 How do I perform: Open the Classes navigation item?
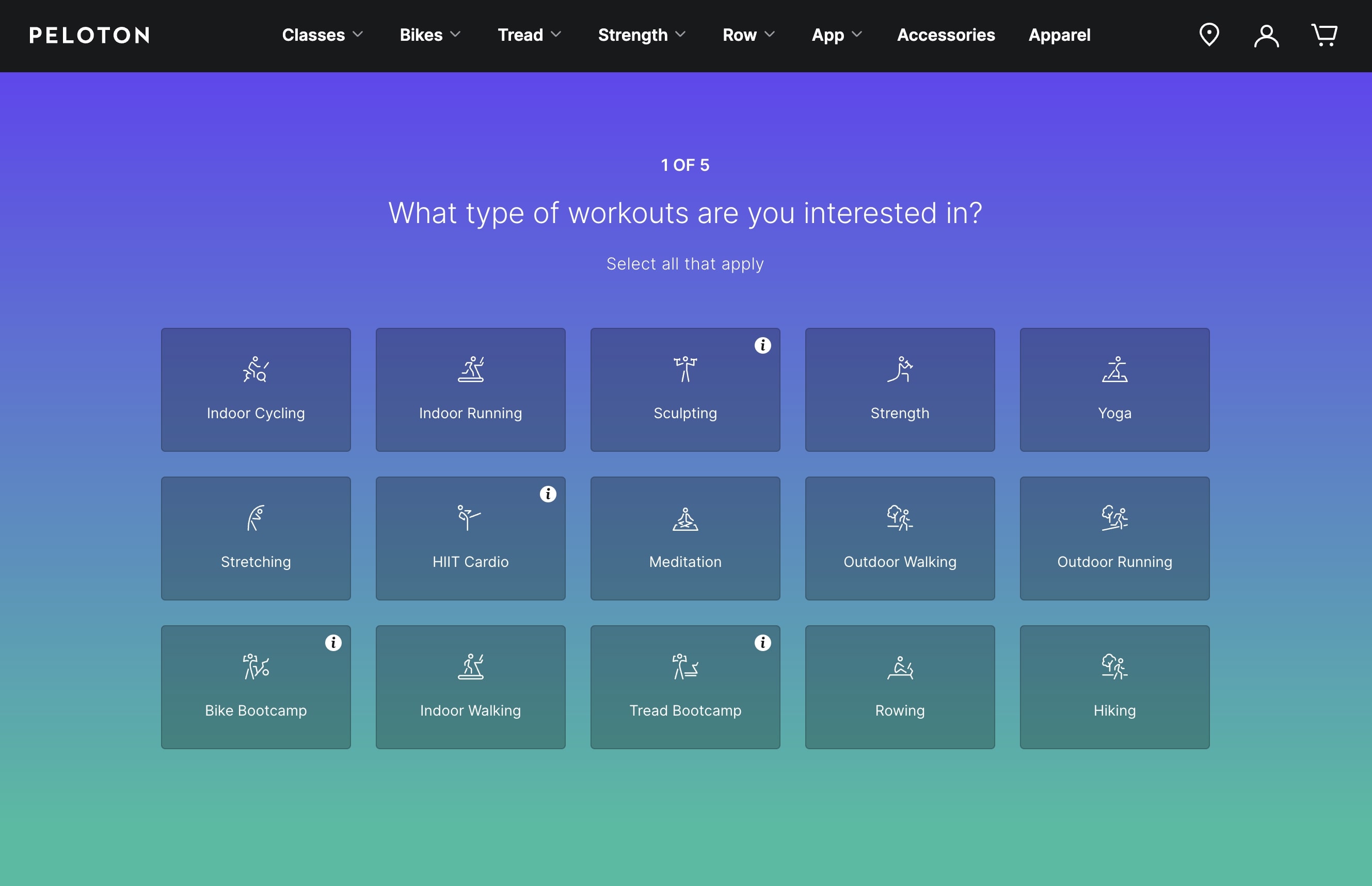313,35
